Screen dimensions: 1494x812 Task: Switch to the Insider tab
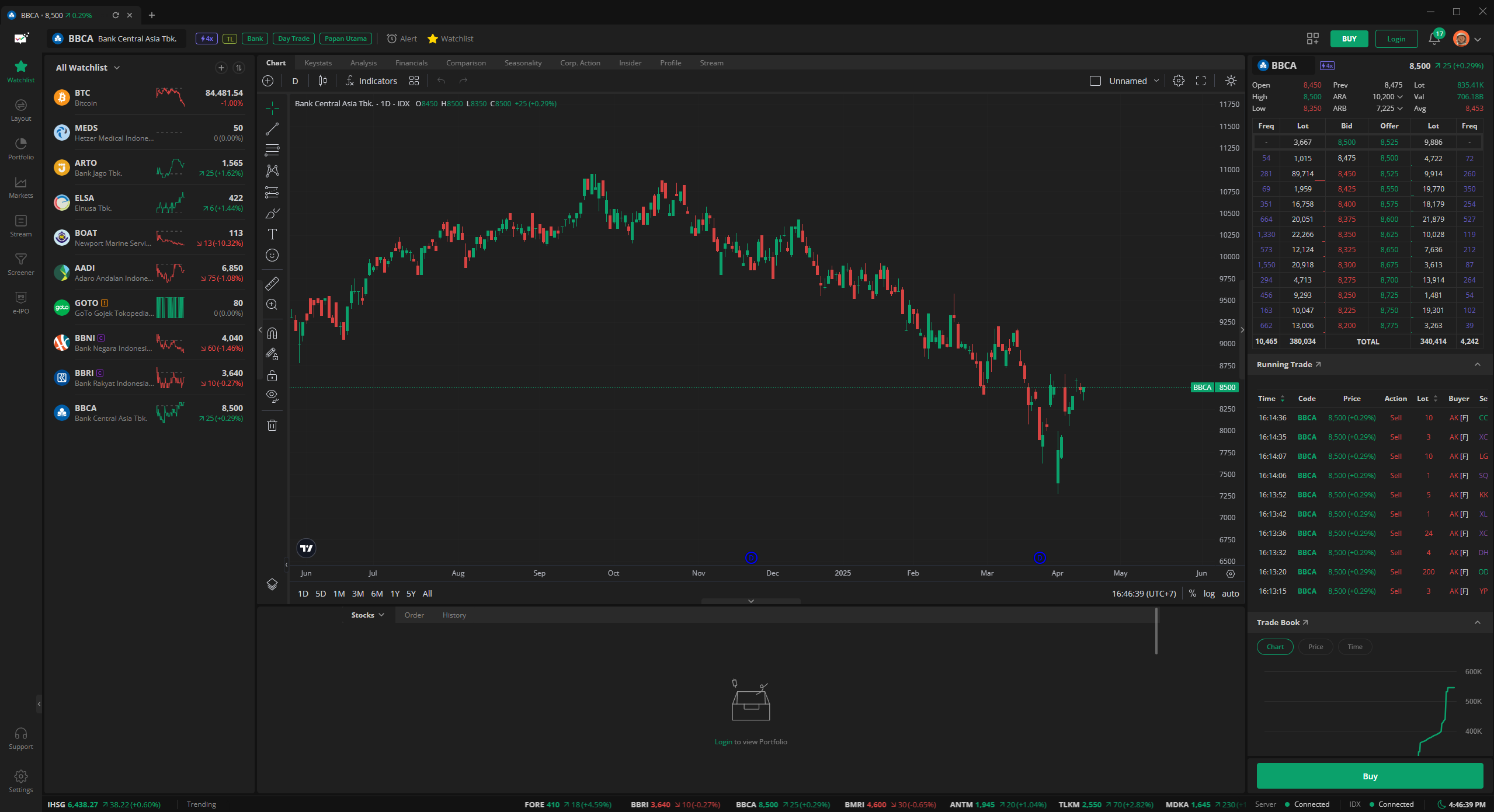click(630, 63)
